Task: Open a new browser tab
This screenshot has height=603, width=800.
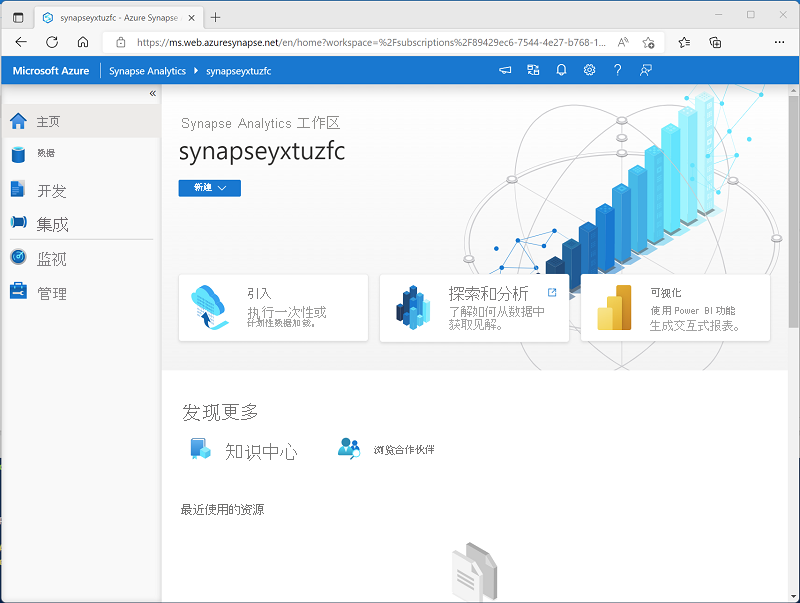Action: pos(215,17)
